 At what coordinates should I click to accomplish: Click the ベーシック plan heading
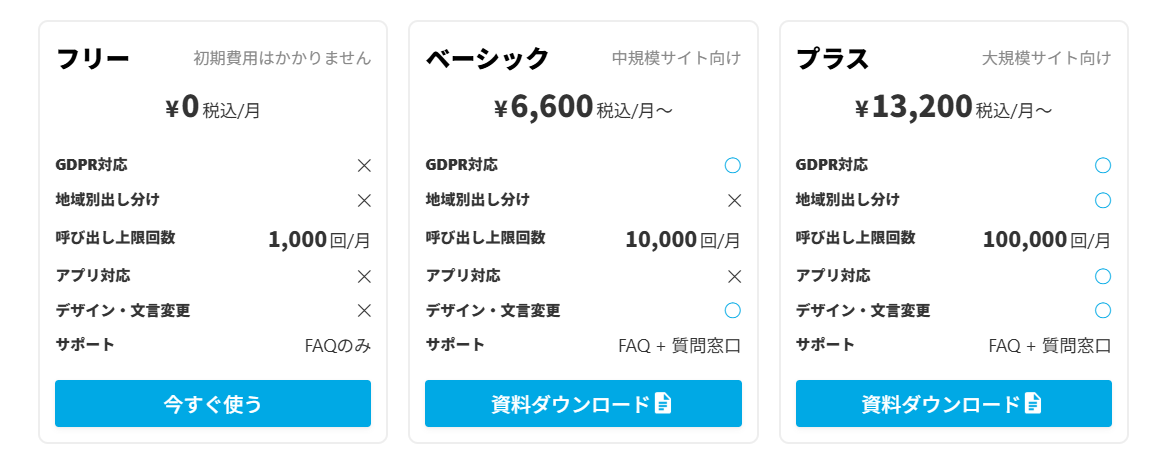(488, 58)
